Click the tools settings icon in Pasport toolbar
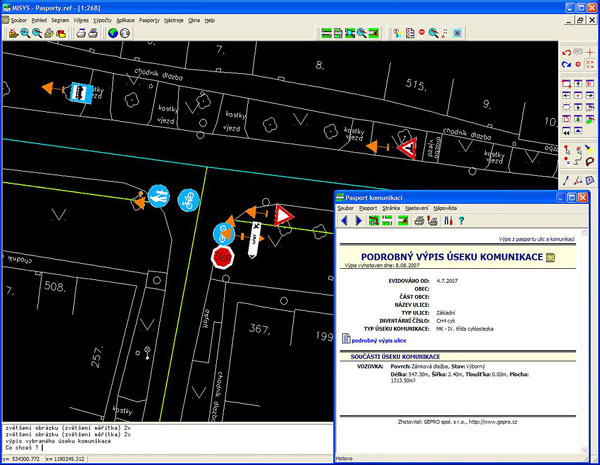This screenshot has width=600, height=465. 448,220
